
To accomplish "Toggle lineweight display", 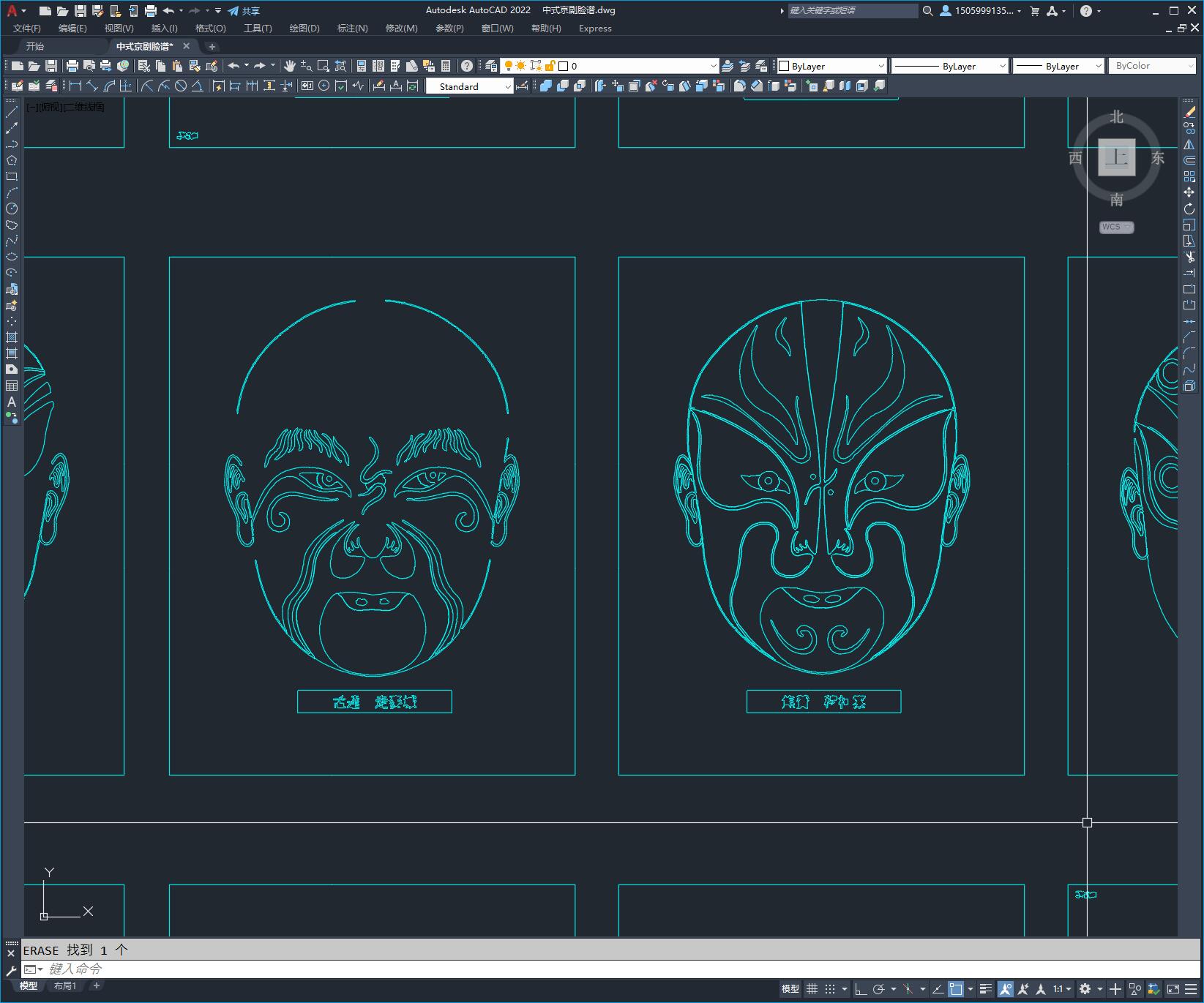I will pyautogui.click(x=986, y=989).
